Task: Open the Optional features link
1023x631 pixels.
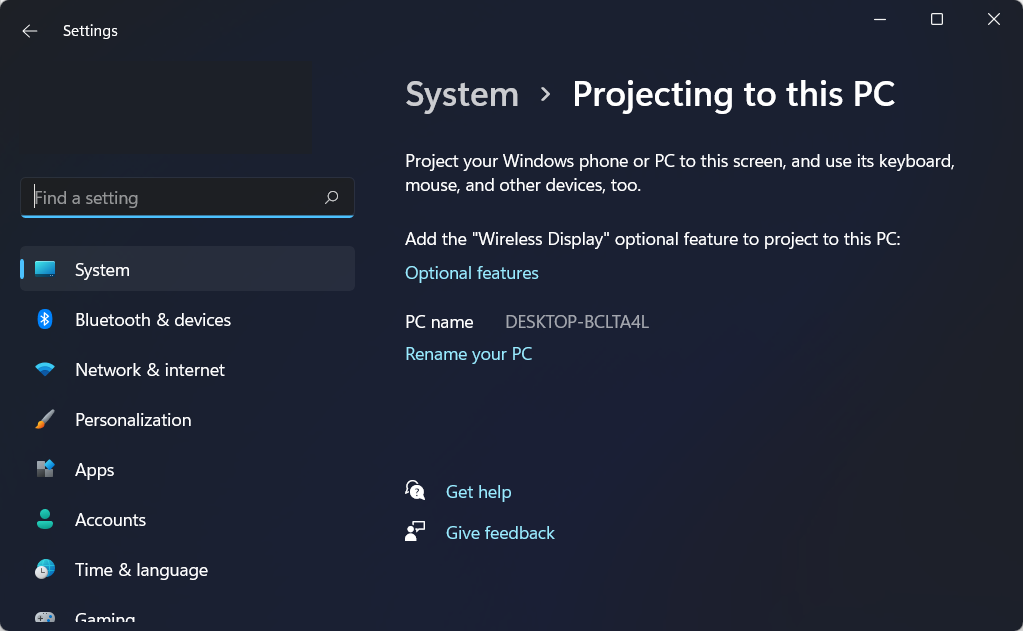Action: [x=472, y=273]
